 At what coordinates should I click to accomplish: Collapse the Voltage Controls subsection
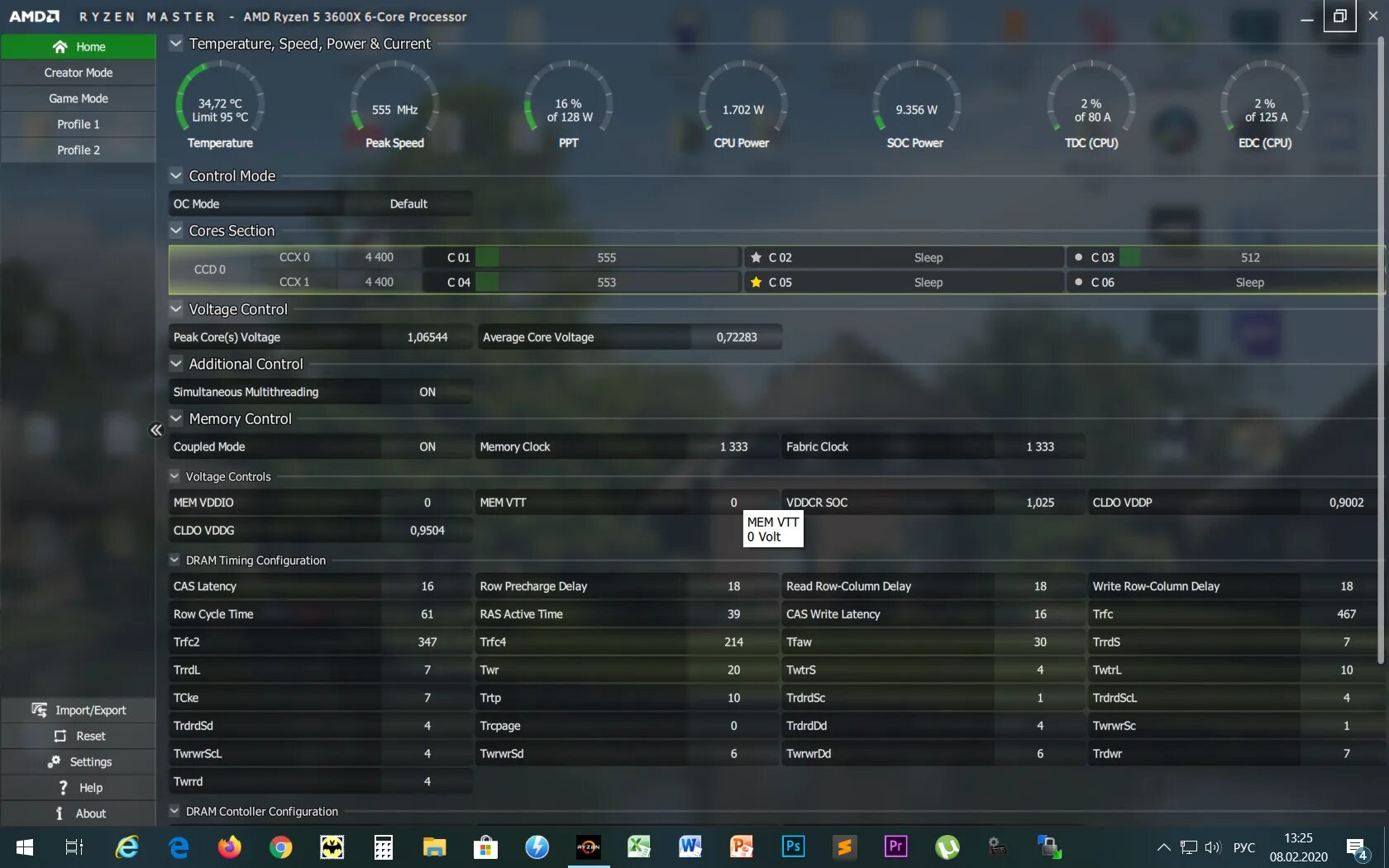(x=174, y=476)
